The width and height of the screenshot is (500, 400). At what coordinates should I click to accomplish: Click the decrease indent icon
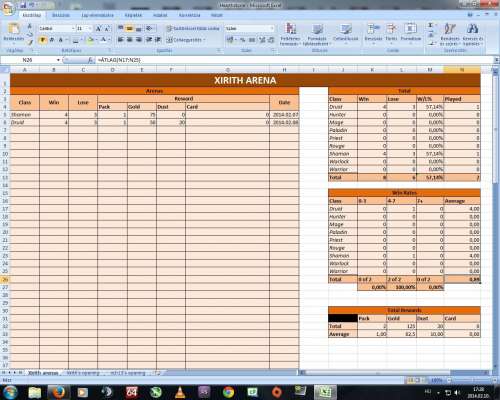(149, 40)
